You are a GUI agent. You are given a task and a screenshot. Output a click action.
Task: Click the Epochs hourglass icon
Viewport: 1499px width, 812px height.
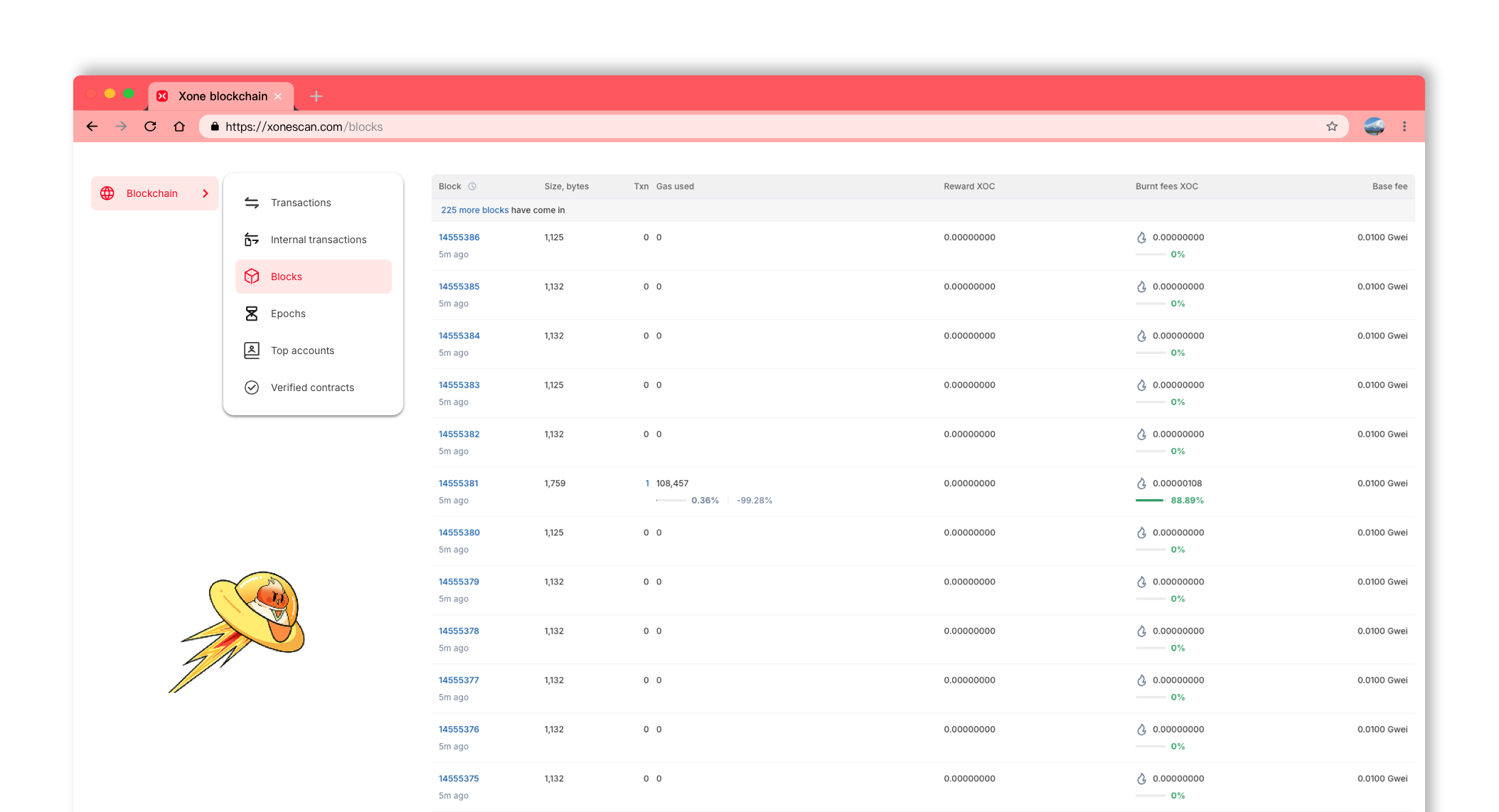(252, 314)
